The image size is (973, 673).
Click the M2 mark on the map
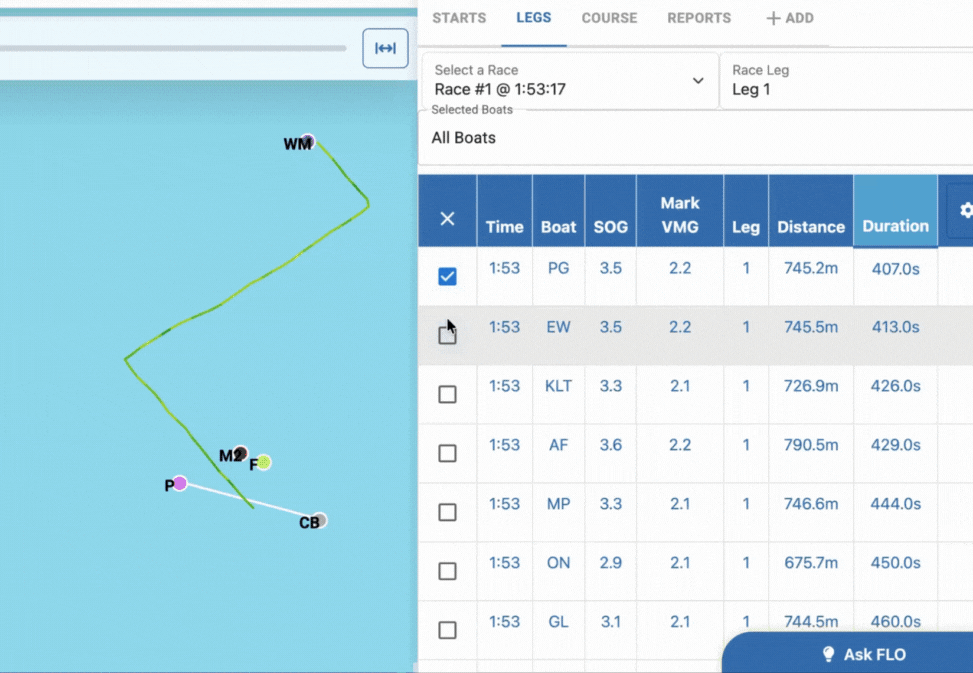[x=240, y=454]
